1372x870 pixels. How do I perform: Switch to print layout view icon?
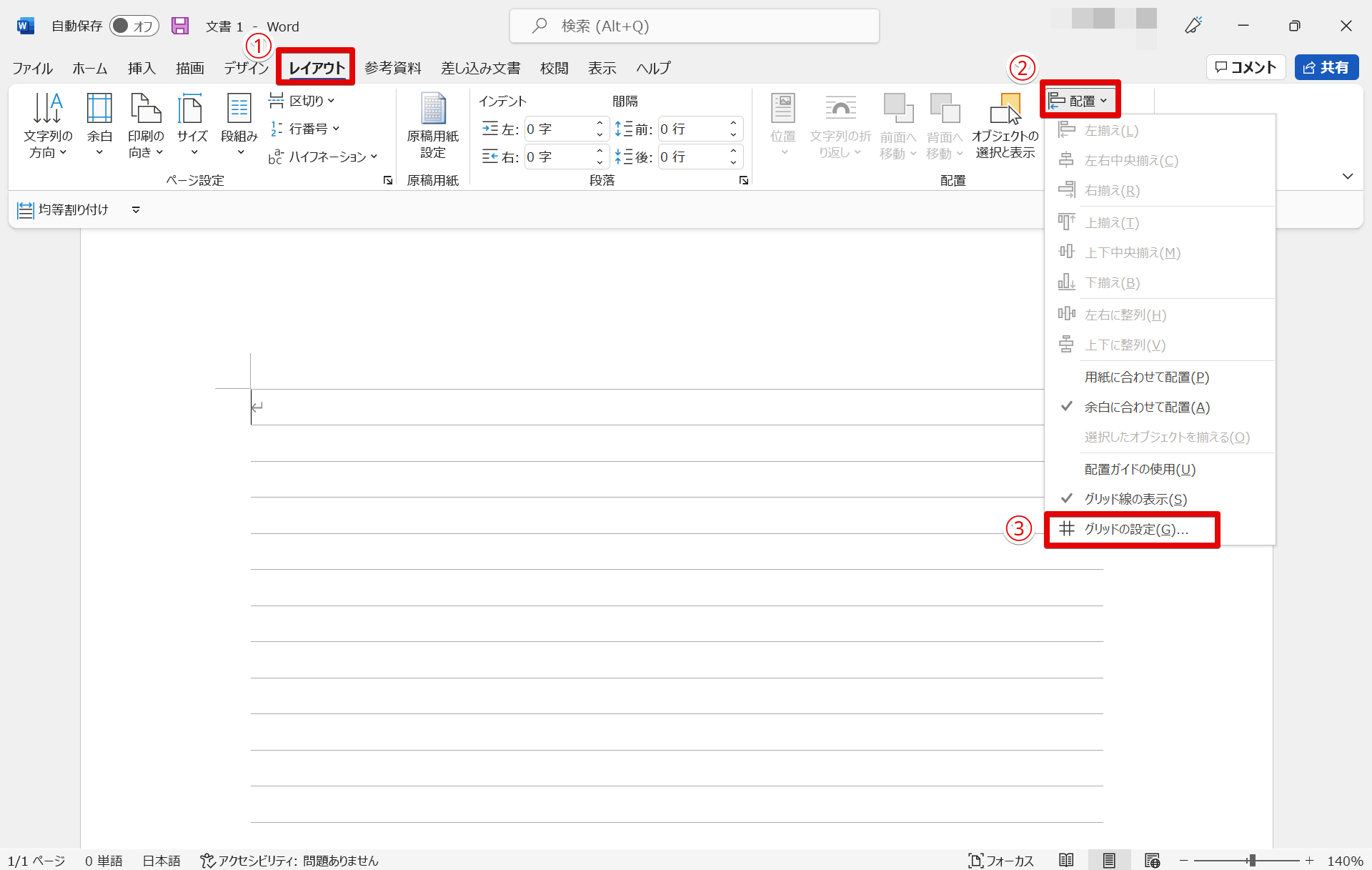(x=1109, y=860)
